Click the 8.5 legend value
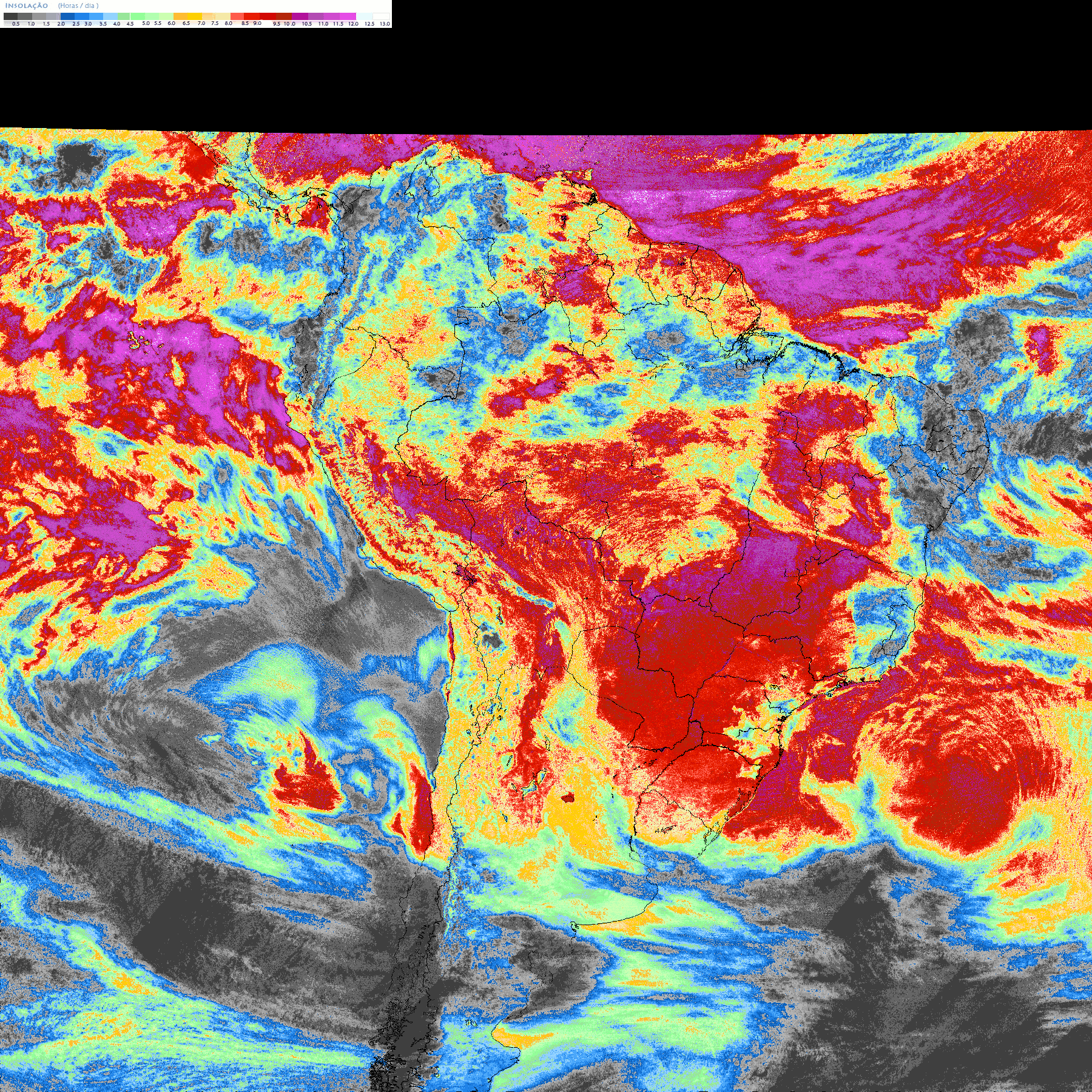Screen dimensions: 1092x1092 click(x=245, y=23)
